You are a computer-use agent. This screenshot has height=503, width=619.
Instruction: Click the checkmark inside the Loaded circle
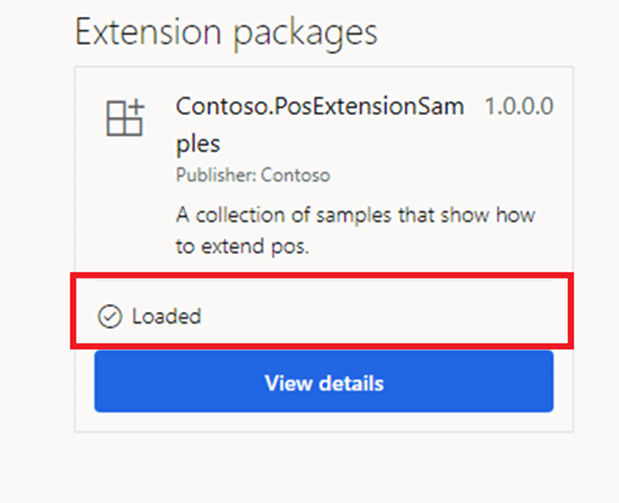(x=110, y=316)
